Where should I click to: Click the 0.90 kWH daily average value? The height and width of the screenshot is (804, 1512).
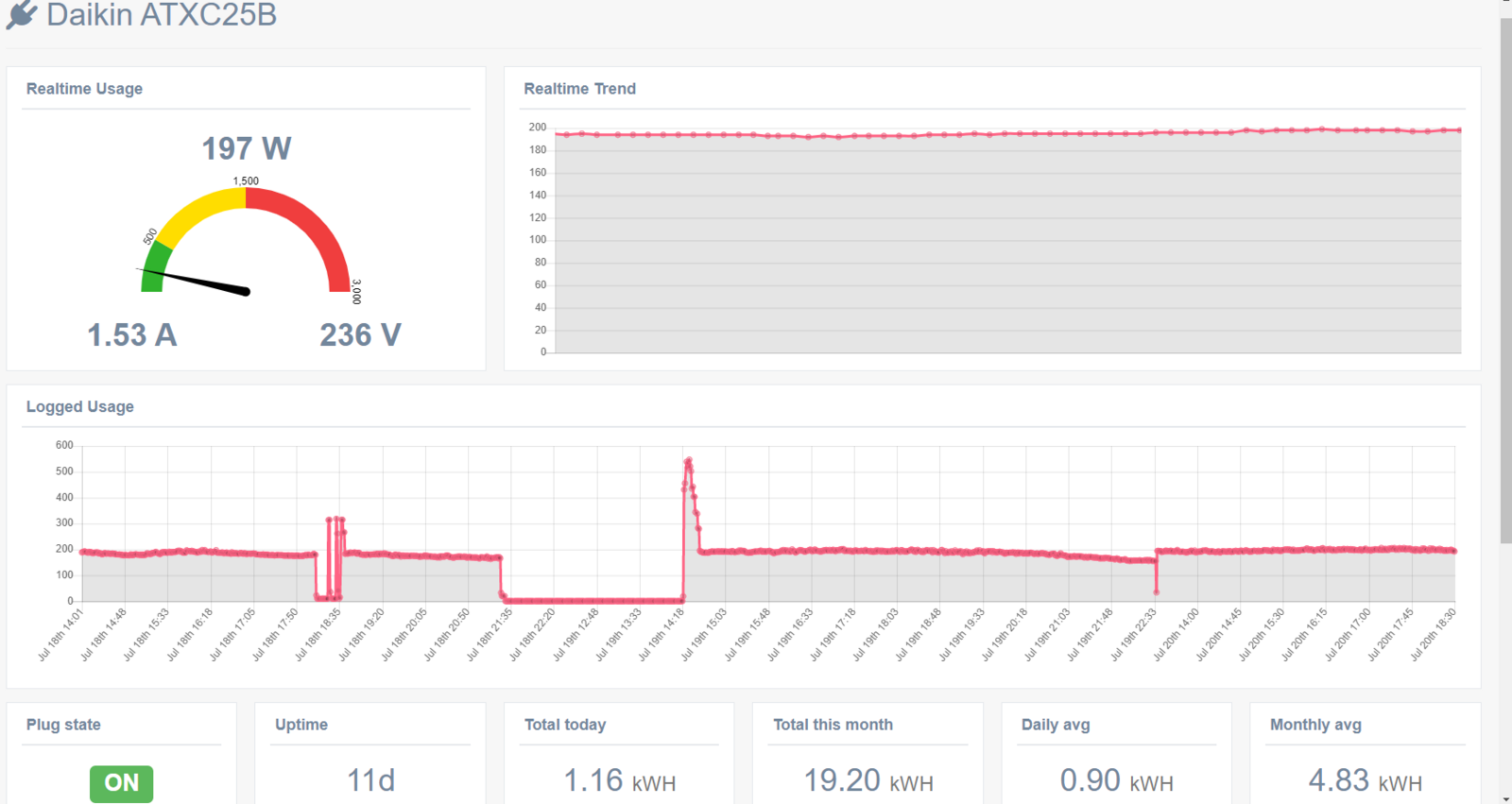(1117, 780)
